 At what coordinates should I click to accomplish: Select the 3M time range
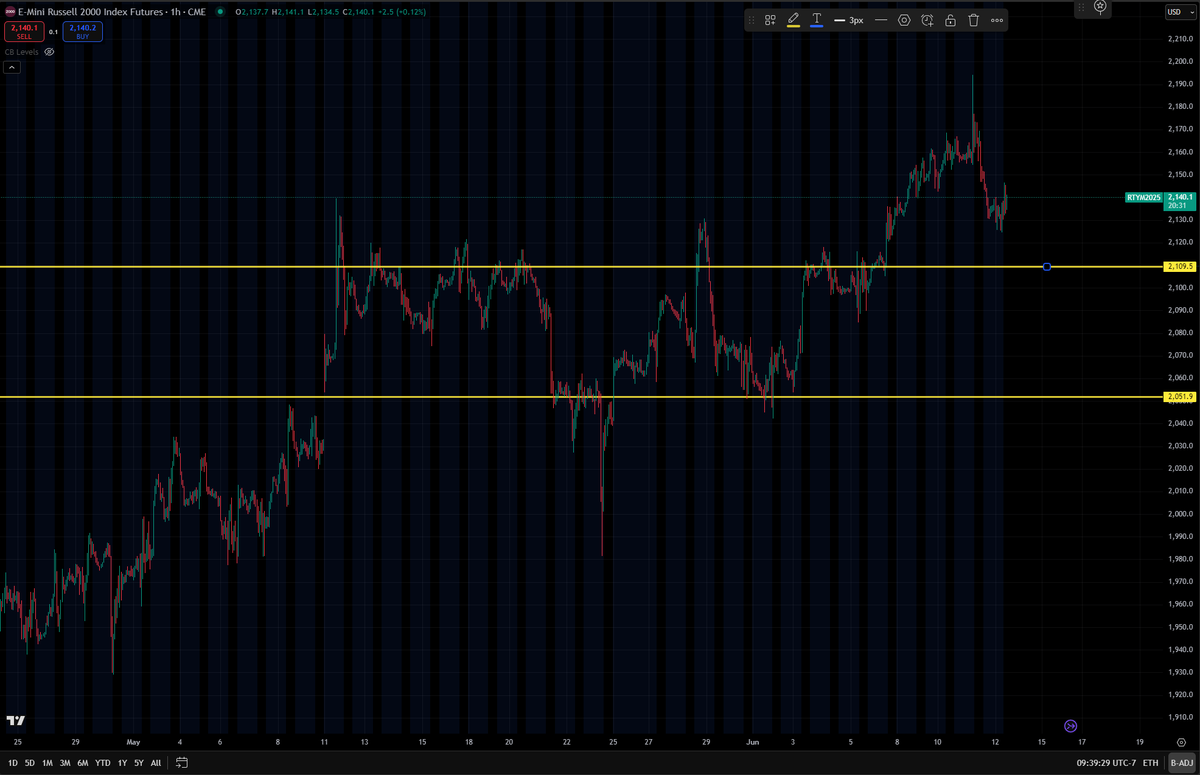tap(65, 762)
